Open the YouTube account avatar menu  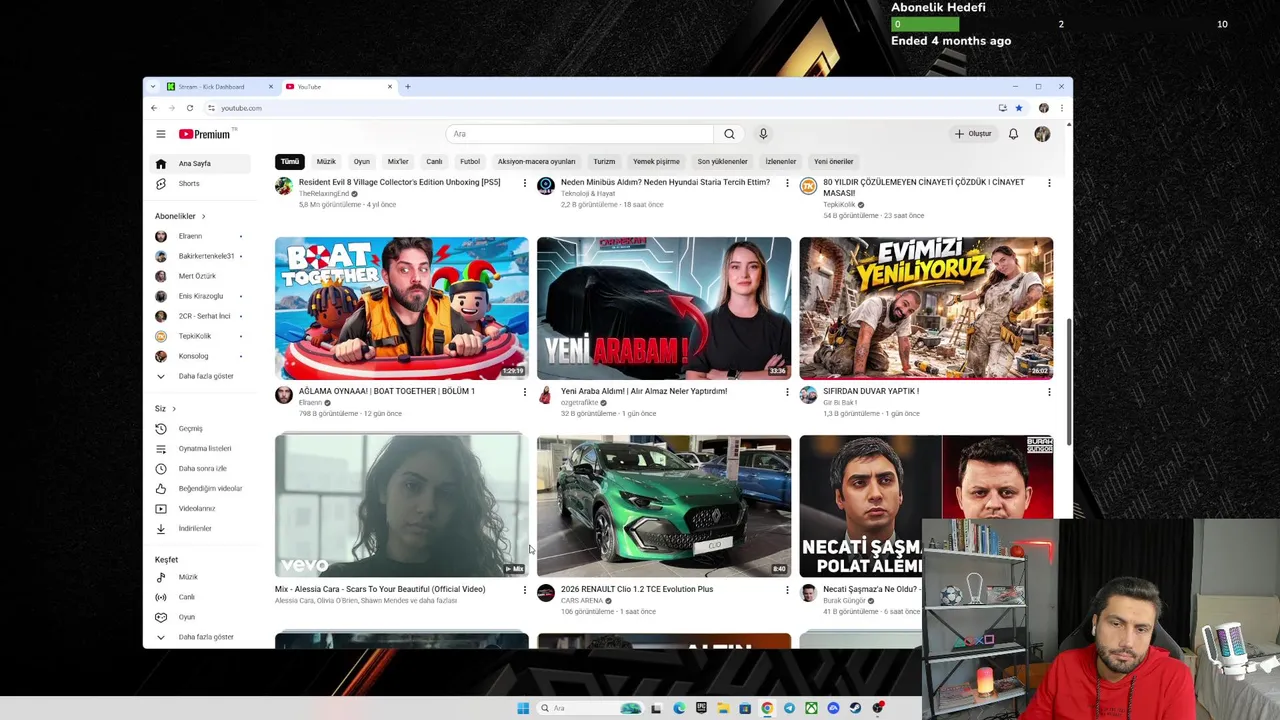(x=1042, y=134)
